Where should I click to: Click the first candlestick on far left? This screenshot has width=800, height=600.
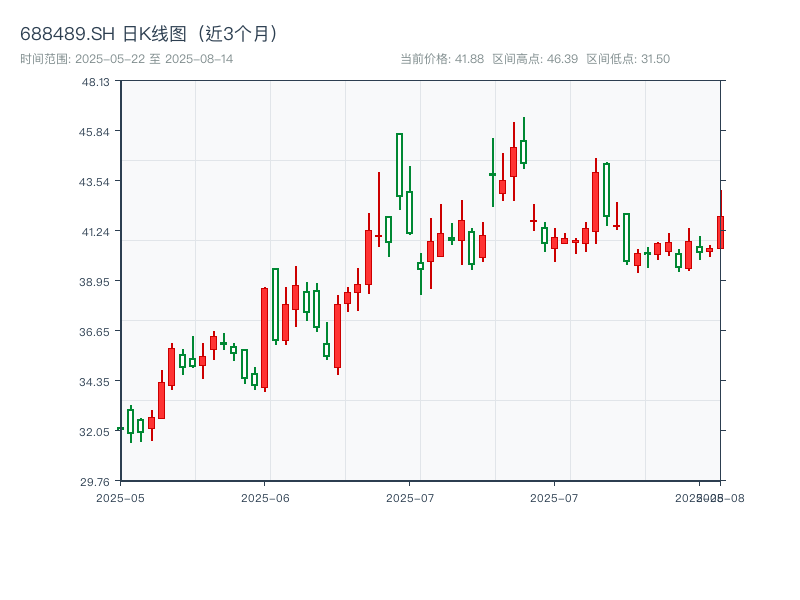tap(120, 428)
